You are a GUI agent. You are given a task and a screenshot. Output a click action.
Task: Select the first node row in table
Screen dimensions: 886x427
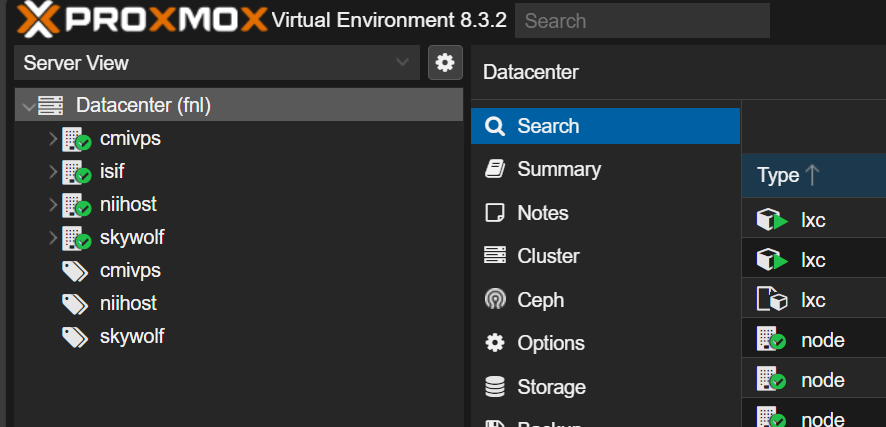click(814, 339)
